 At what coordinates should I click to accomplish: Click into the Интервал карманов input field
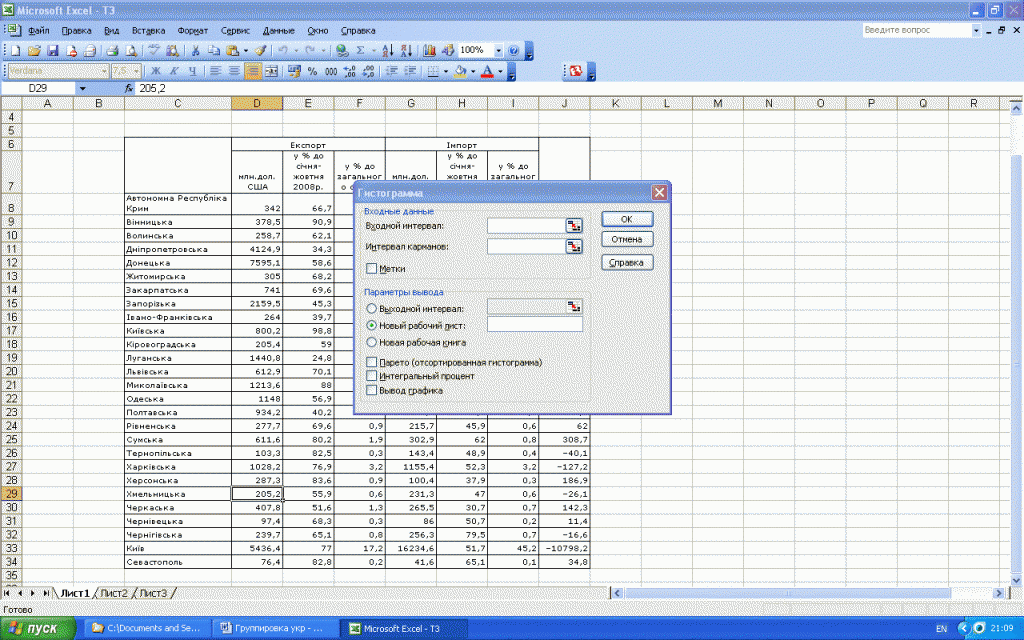pyautogui.click(x=526, y=247)
